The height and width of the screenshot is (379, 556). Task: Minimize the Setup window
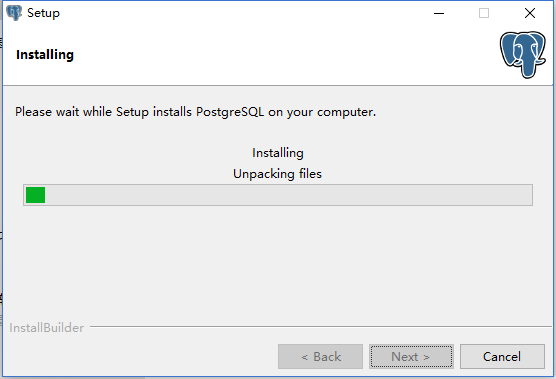pyautogui.click(x=439, y=13)
